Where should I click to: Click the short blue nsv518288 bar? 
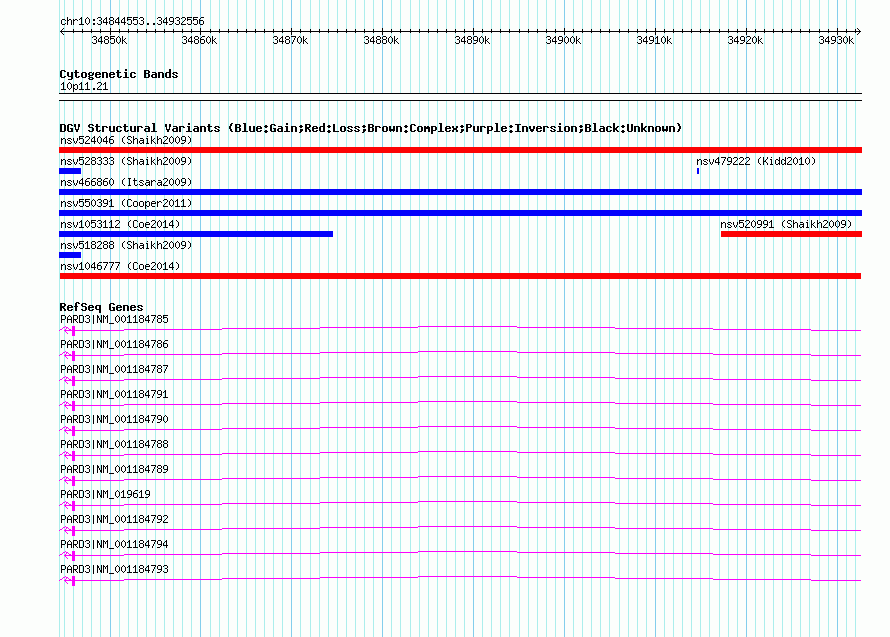(70, 255)
